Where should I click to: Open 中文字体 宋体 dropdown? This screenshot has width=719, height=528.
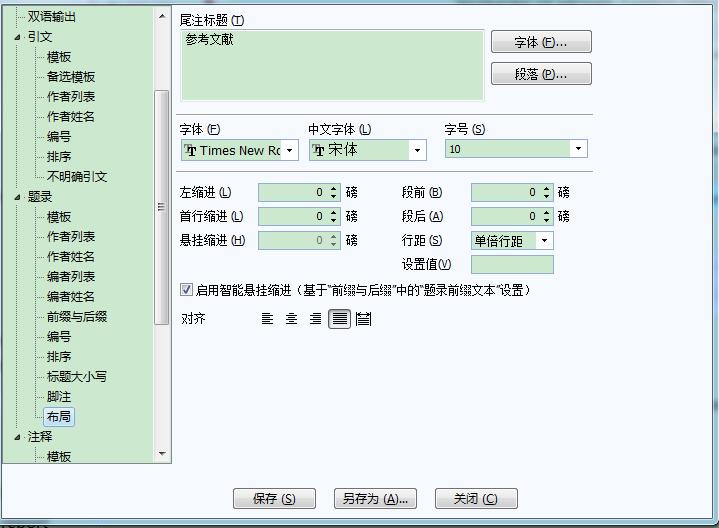click(x=417, y=150)
